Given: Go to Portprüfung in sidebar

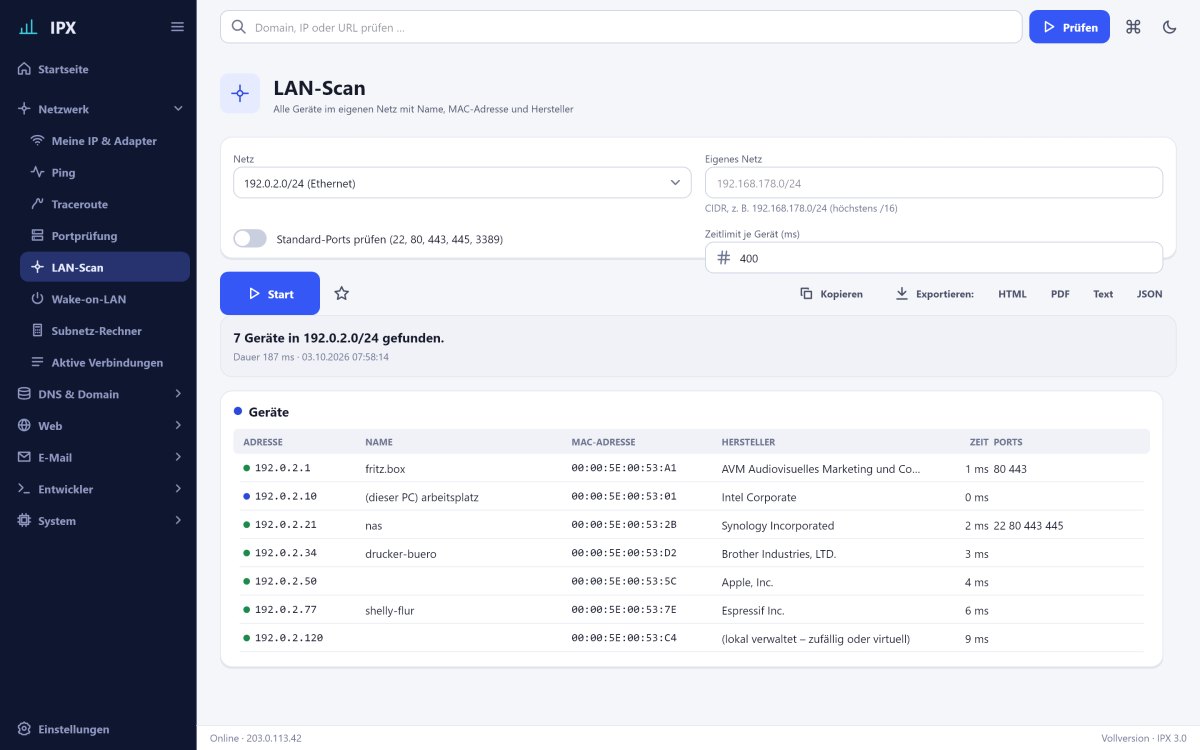Looking at the screenshot, I should click(x=105, y=236).
